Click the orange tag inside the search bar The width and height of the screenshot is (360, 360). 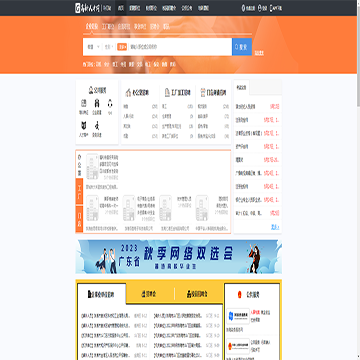[x=122, y=47]
